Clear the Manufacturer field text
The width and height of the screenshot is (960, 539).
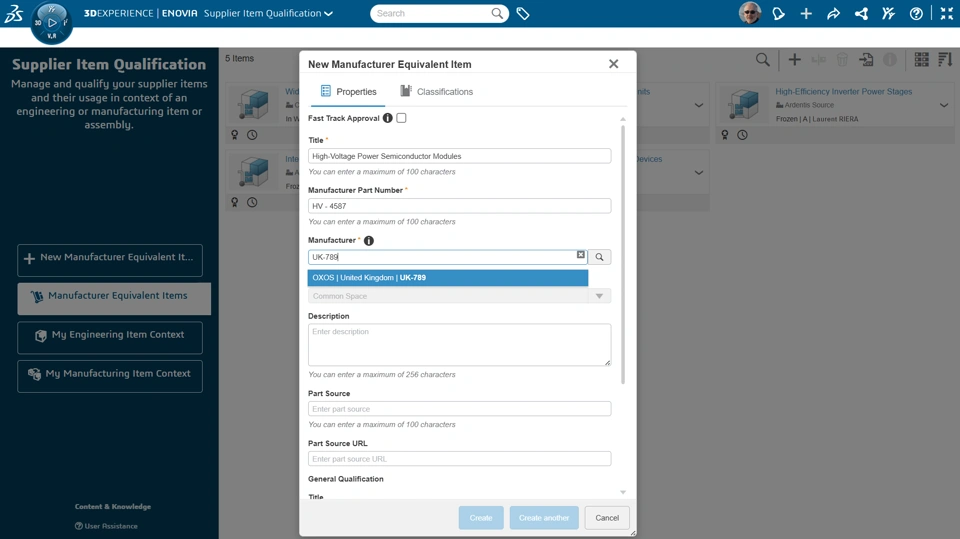tap(580, 255)
